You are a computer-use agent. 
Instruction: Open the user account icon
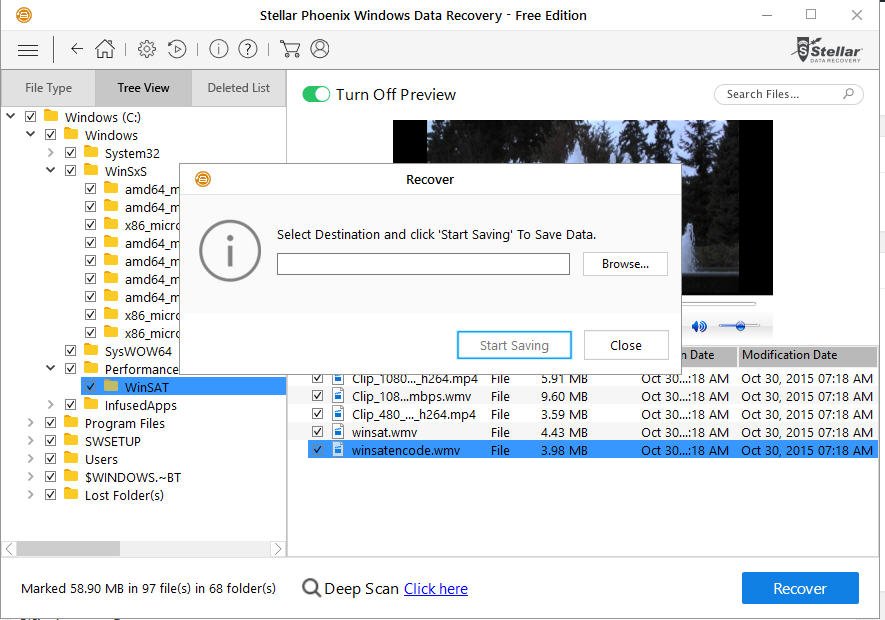tap(320, 49)
